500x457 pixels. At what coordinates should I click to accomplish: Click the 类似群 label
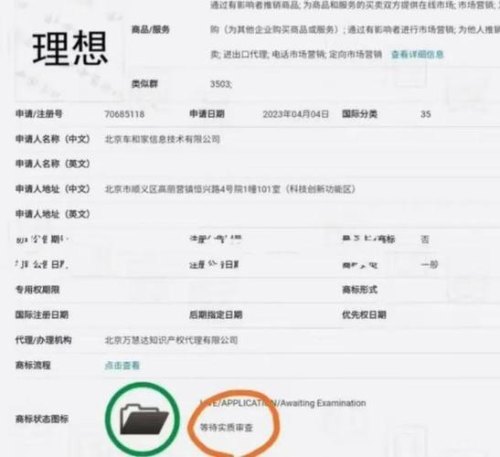(x=144, y=84)
